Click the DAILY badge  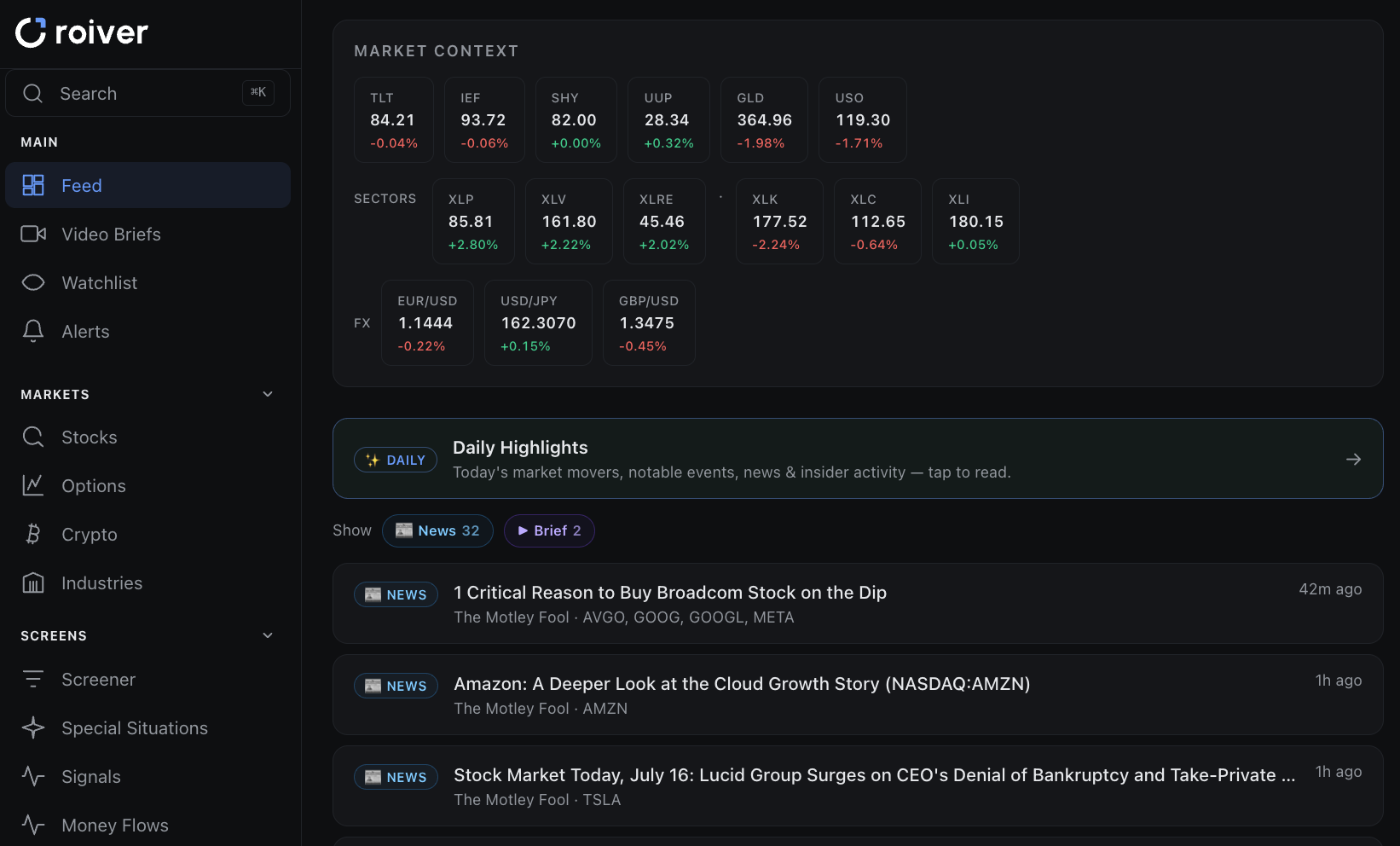pyautogui.click(x=396, y=460)
